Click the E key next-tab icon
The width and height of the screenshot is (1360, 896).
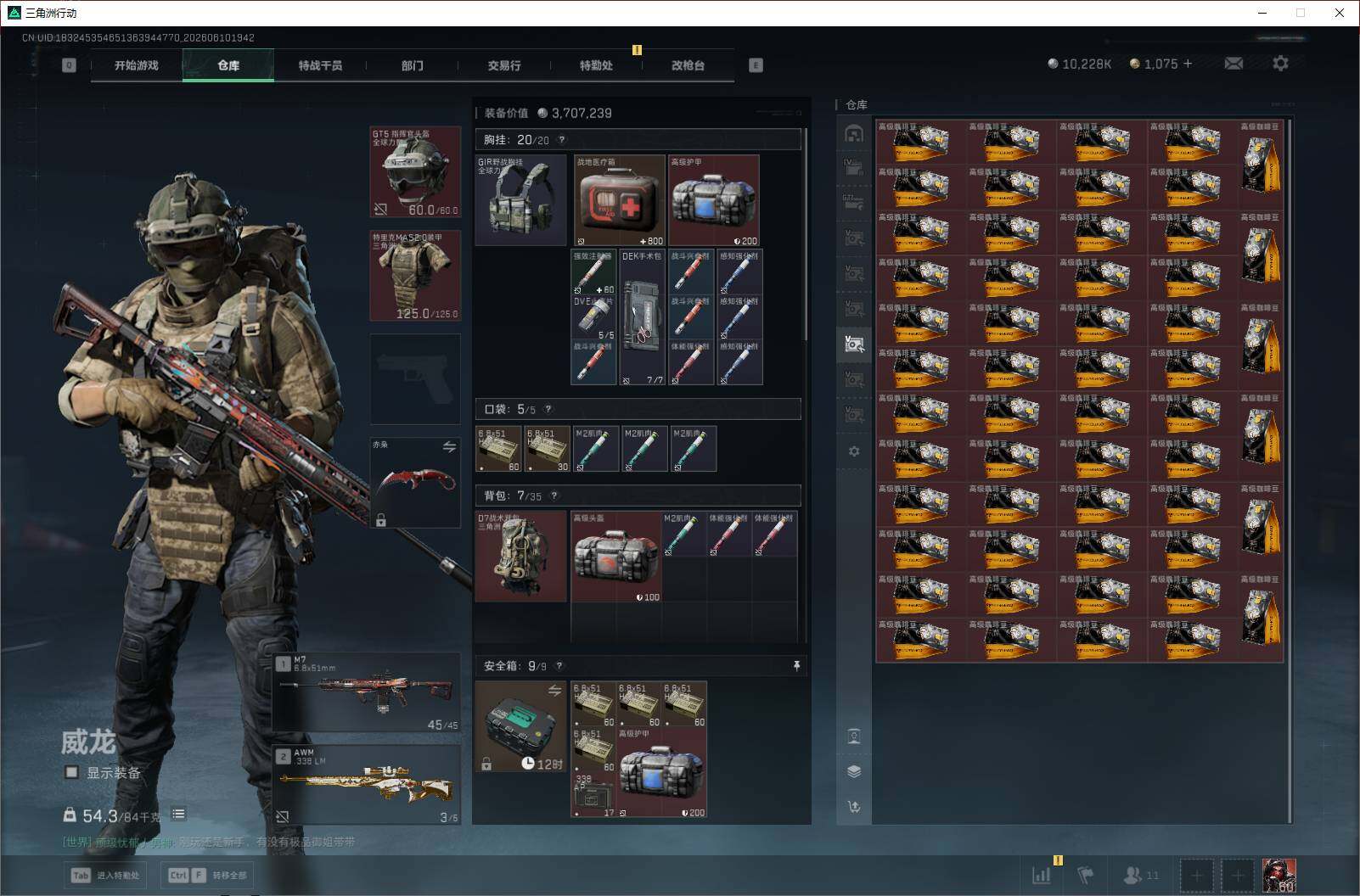[x=756, y=65]
